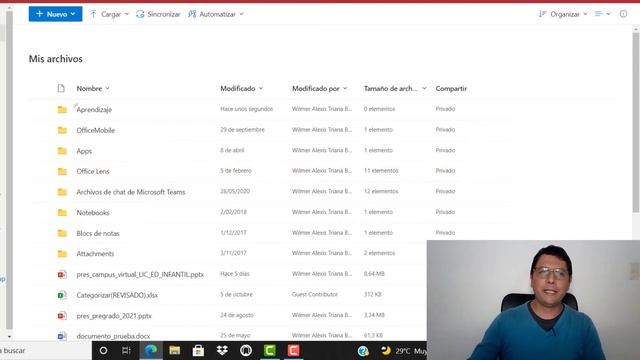Viewport: 640px width, 360px height.
Task: Open the Office Lens folder
Action: coord(93,171)
